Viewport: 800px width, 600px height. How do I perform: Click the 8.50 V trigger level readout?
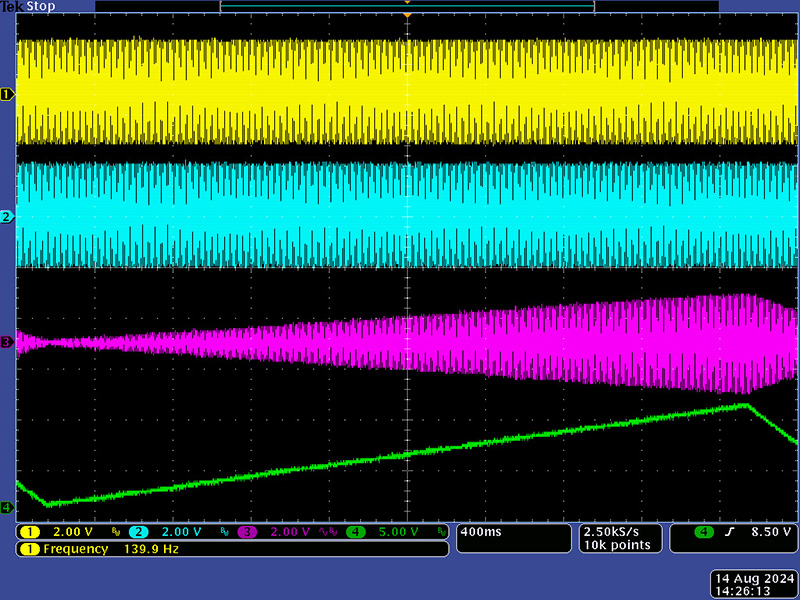coord(771,532)
